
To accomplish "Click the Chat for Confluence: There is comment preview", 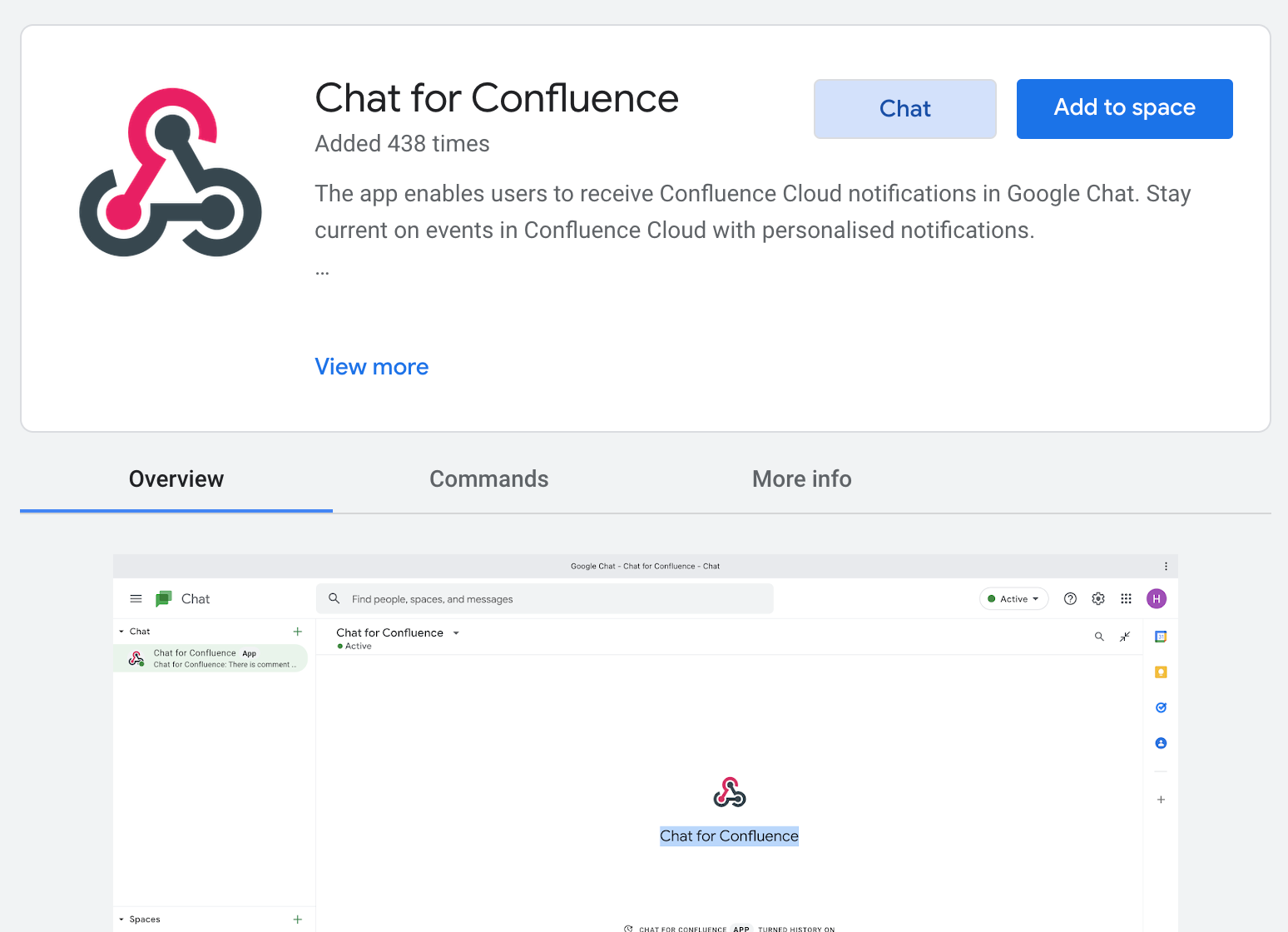I will (225, 665).
